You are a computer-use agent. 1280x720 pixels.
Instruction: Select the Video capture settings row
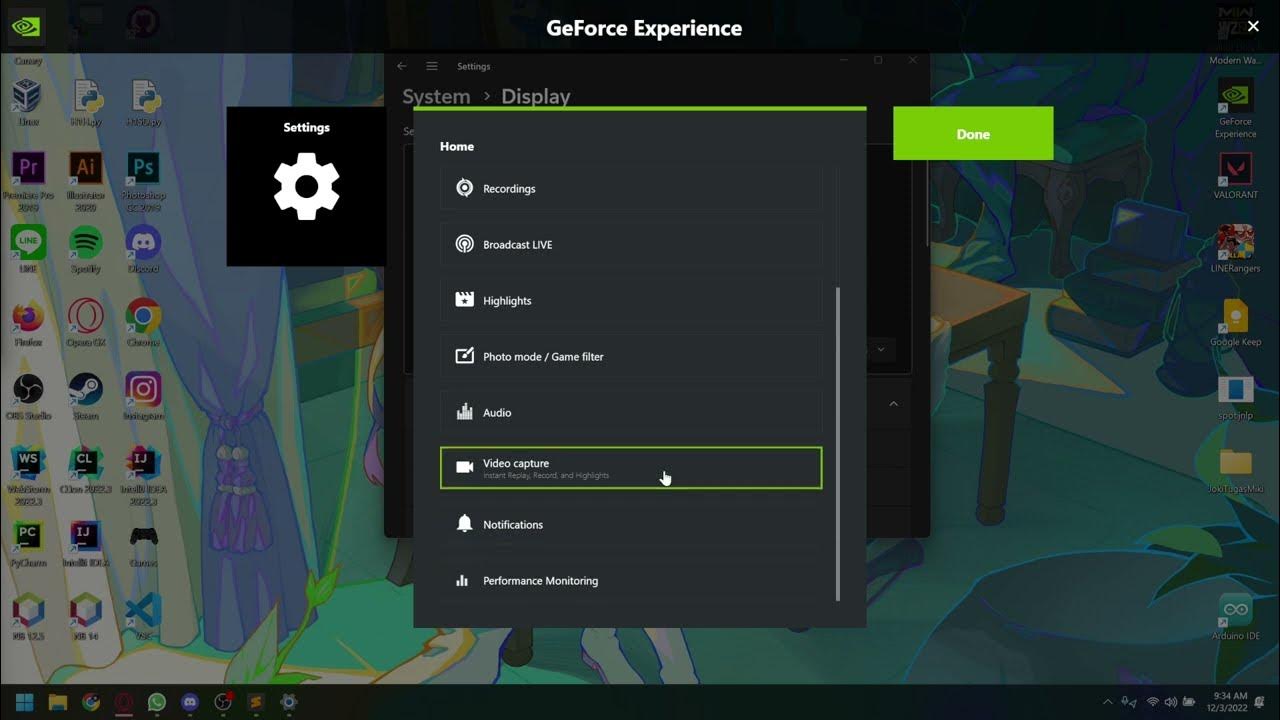(x=631, y=468)
